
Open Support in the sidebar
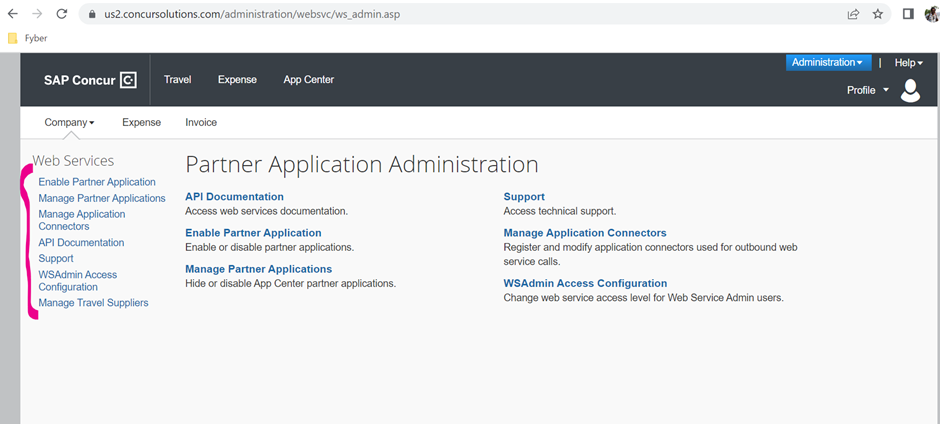point(56,258)
